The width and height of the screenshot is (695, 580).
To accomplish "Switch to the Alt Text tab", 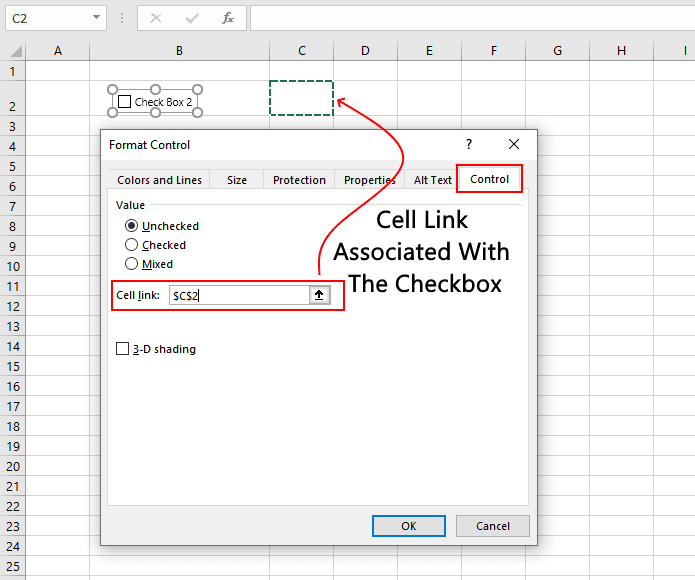I will [432, 180].
